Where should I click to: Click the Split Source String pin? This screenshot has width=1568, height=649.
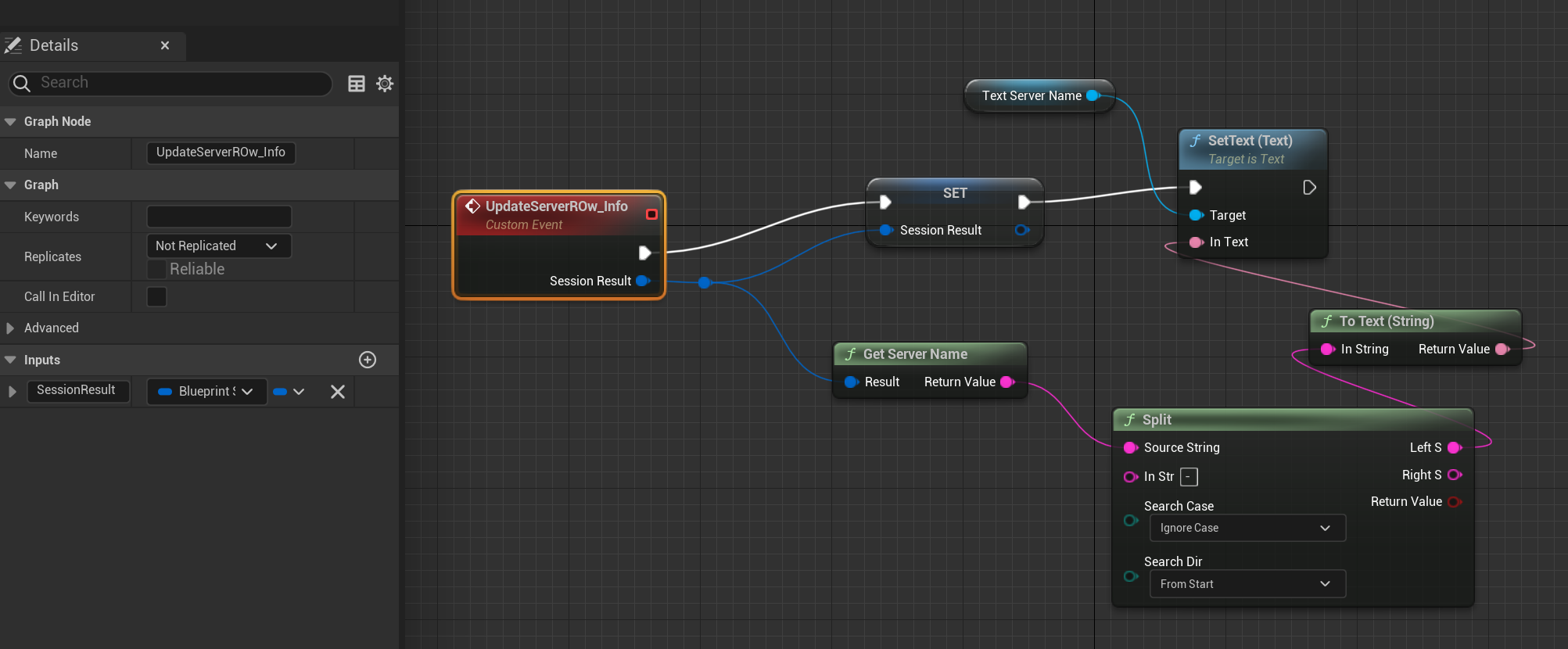[x=1131, y=447]
